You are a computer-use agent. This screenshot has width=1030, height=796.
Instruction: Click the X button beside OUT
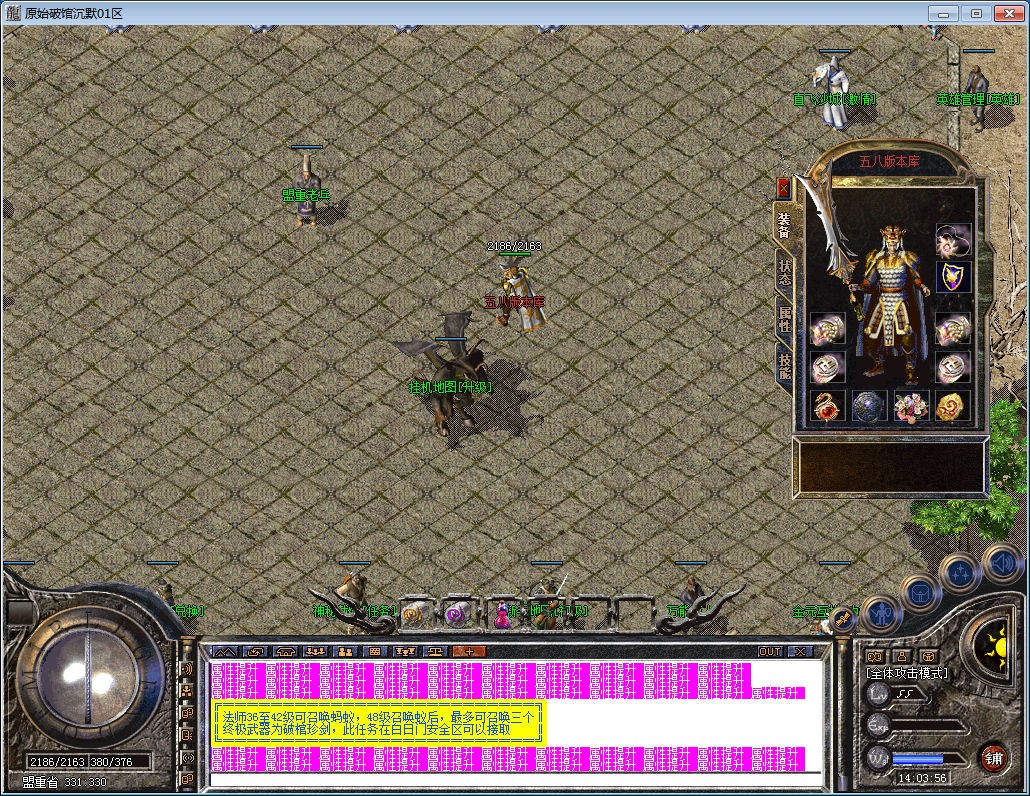click(799, 652)
